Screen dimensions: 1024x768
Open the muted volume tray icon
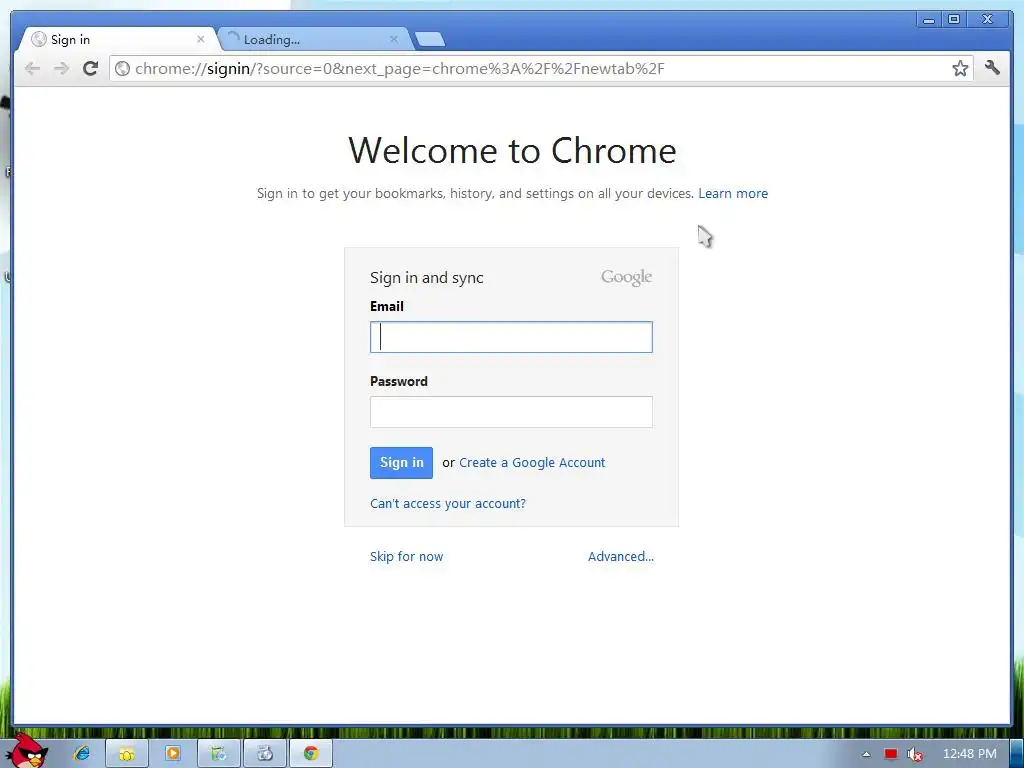tap(914, 754)
